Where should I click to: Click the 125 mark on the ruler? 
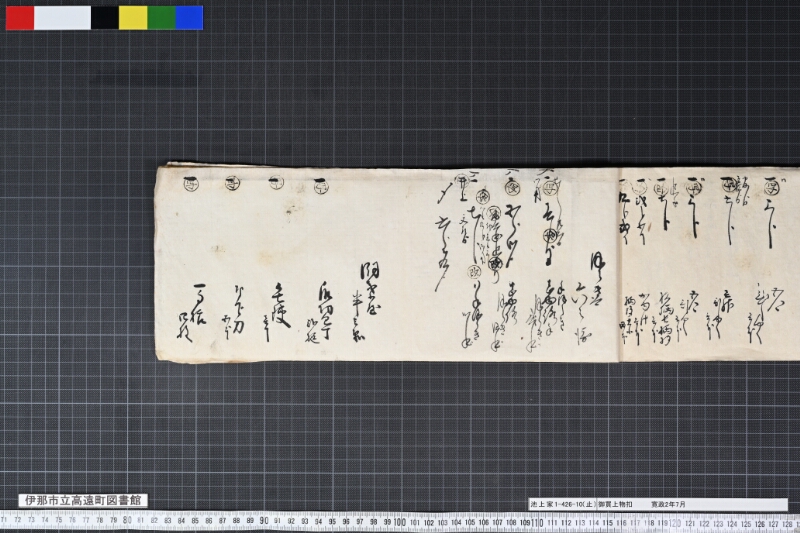[745, 524]
